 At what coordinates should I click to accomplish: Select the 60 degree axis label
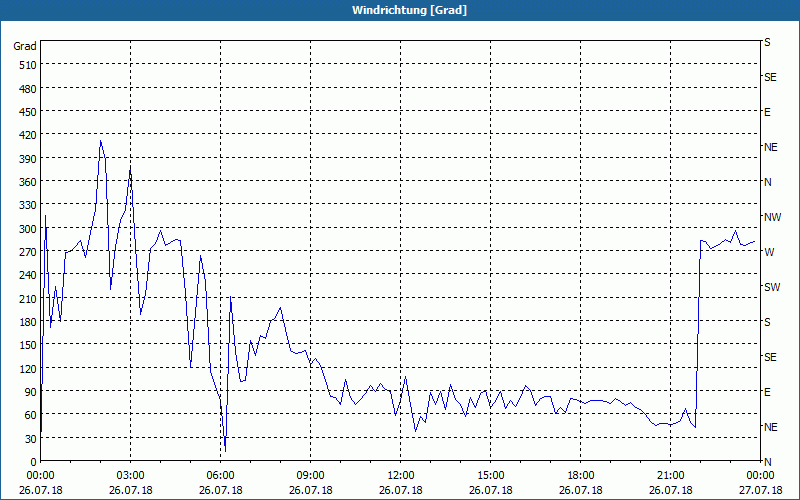tap(31, 415)
